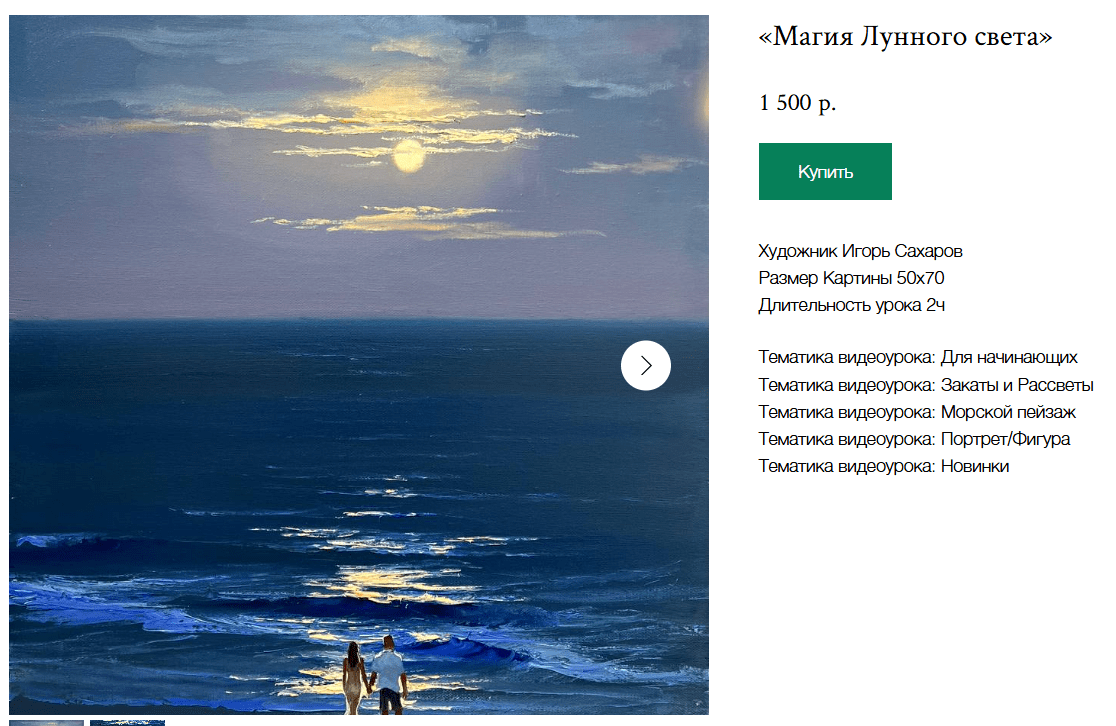Open the main painting image of the sea
The height and width of the screenshot is (726, 1116).
pyautogui.click(x=359, y=364)
